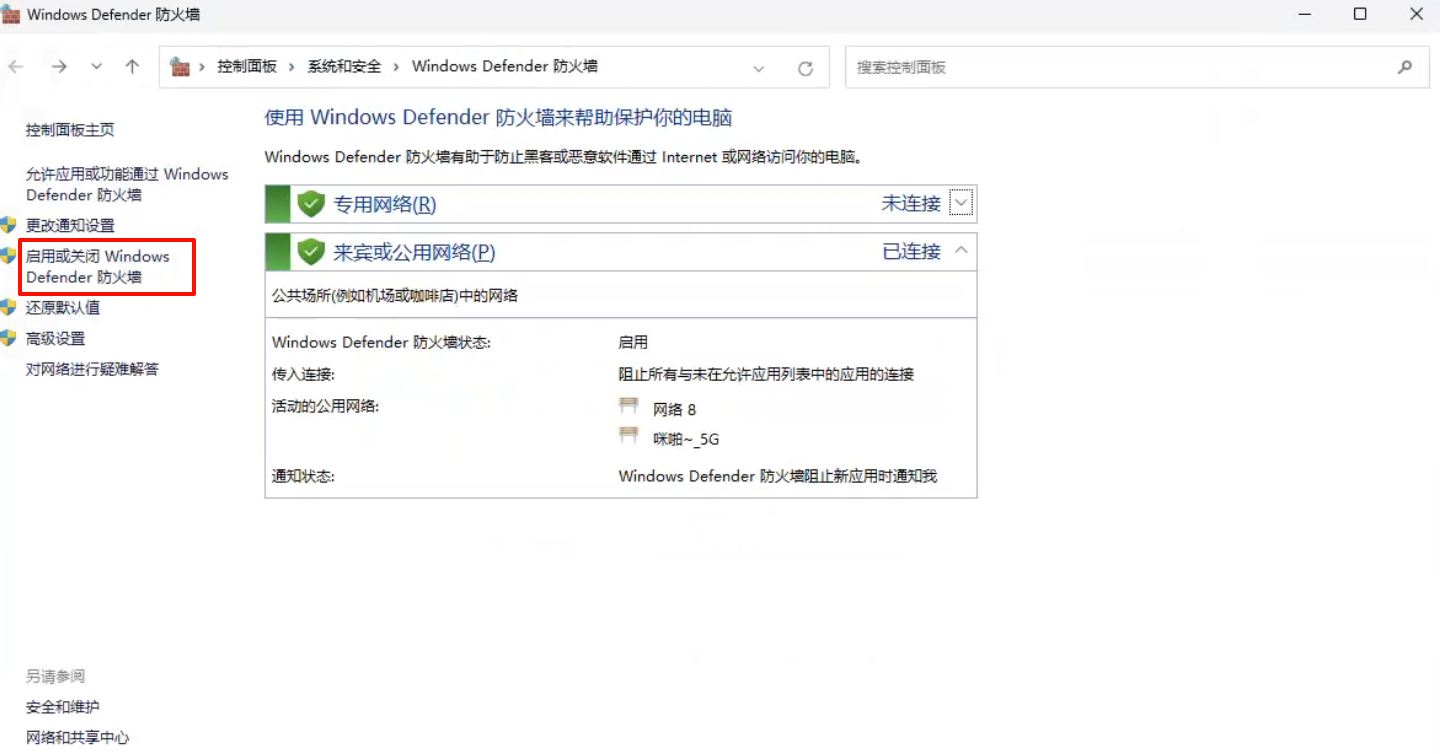Click the back navigation arrow

(x=16, y=67)
